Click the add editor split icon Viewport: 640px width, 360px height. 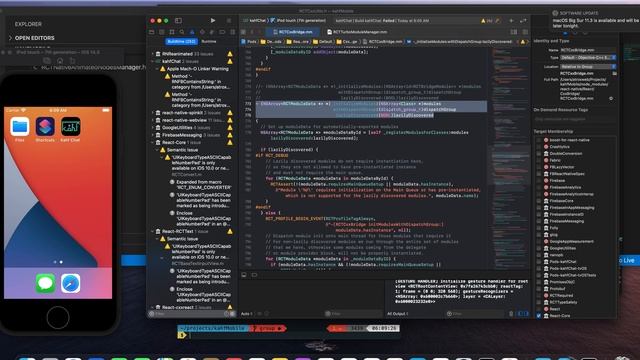coord(525,32)
